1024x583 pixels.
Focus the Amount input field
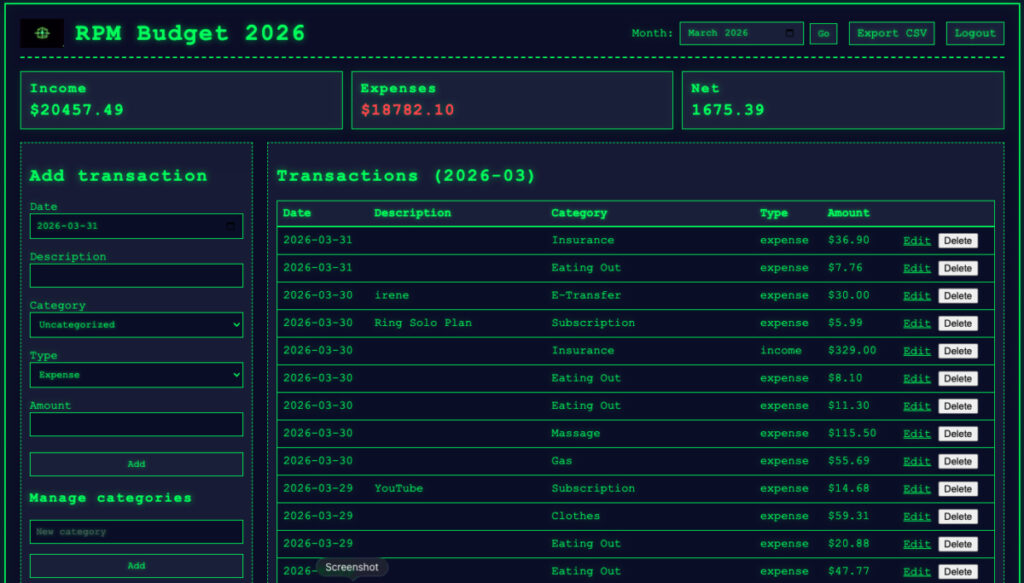pos(136,424)
